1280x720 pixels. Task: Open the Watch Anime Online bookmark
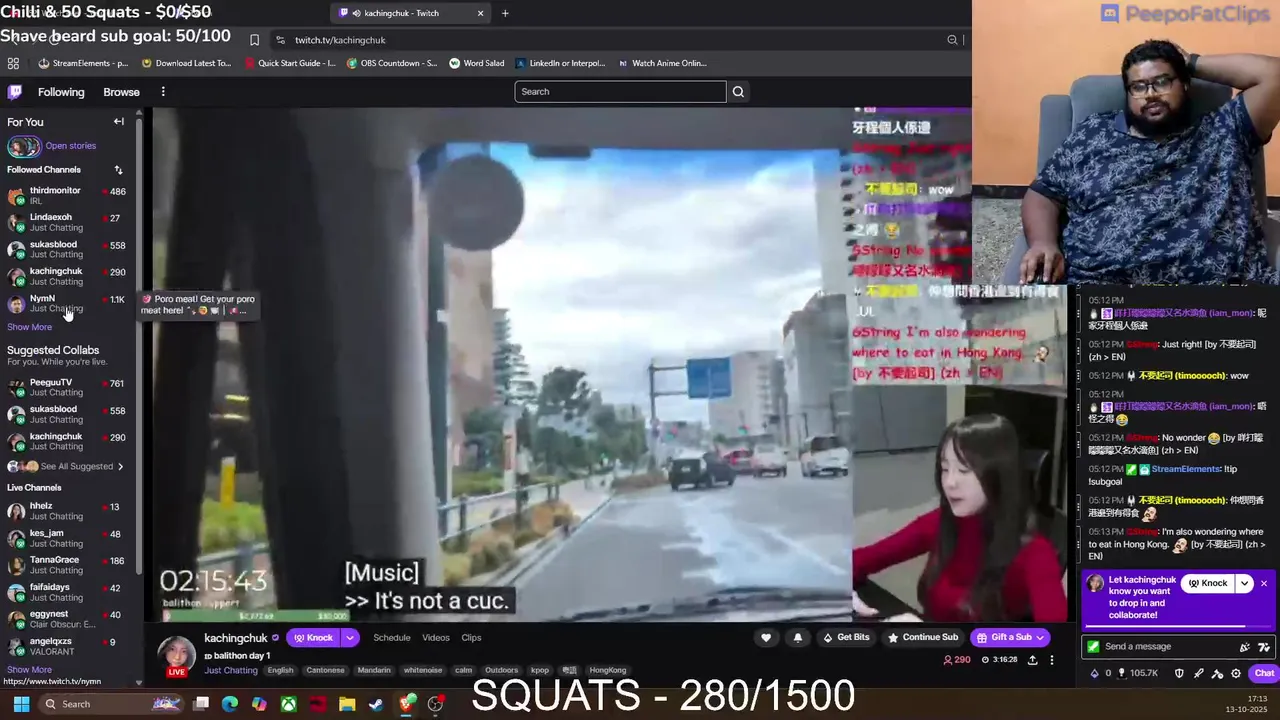(662, 63)
